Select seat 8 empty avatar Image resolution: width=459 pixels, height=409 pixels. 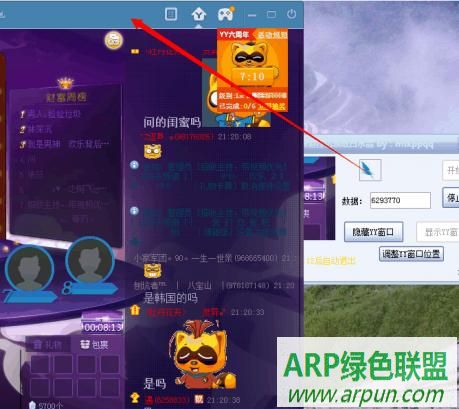pyautogui.click(x=89, y=260)
